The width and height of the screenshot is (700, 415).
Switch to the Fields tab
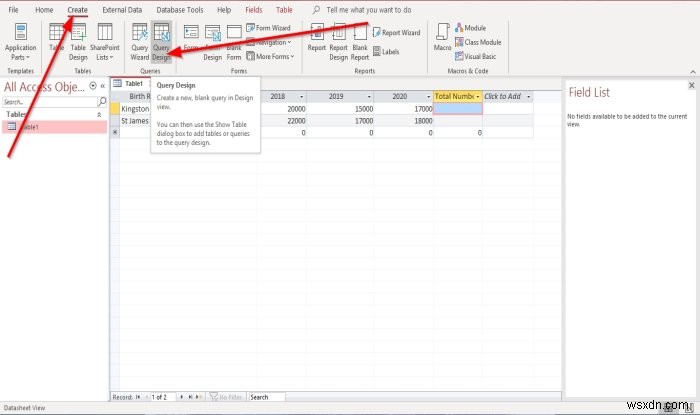[254, 9]
